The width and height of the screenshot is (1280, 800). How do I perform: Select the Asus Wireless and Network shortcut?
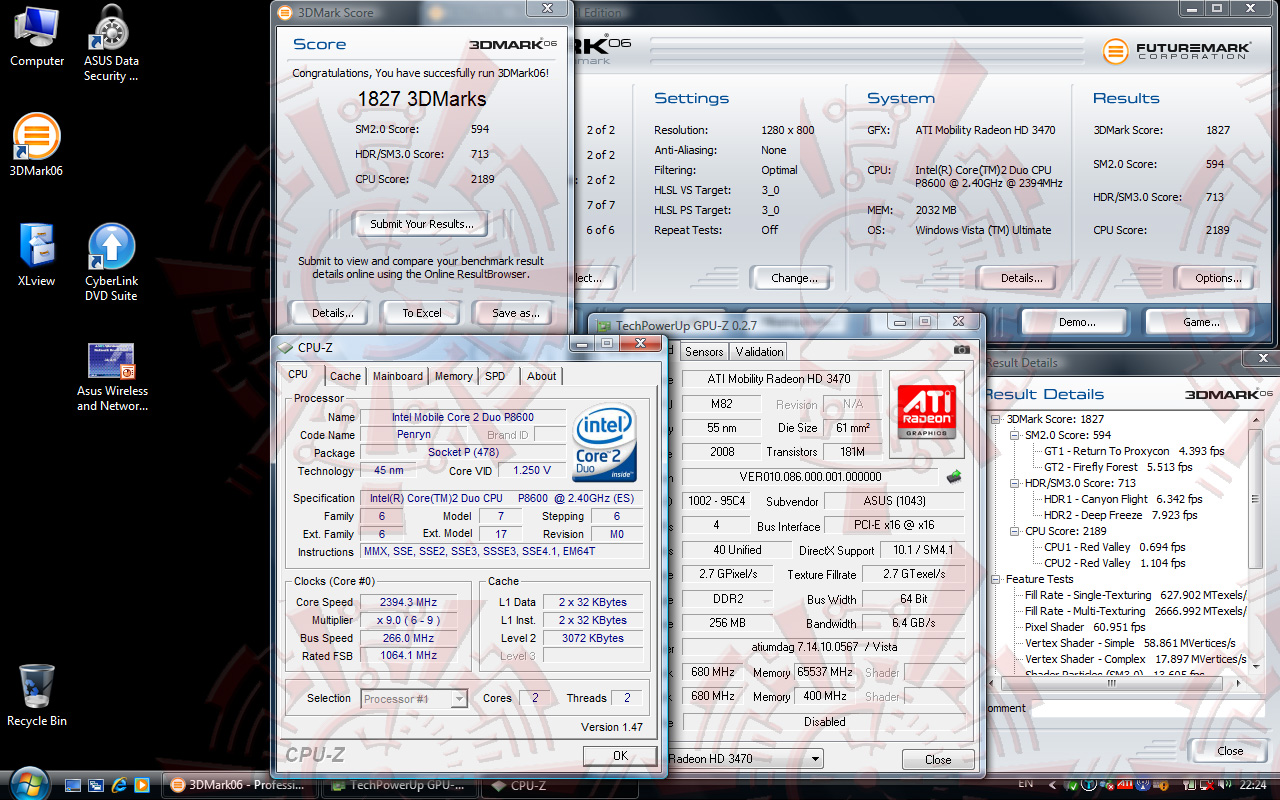112,377
